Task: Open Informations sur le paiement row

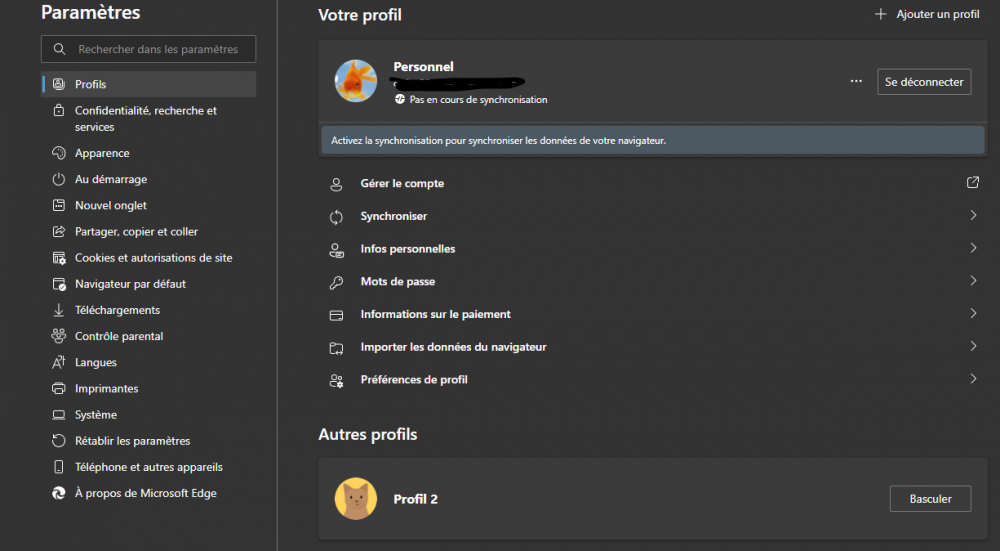Action: (x=653, y=314)
